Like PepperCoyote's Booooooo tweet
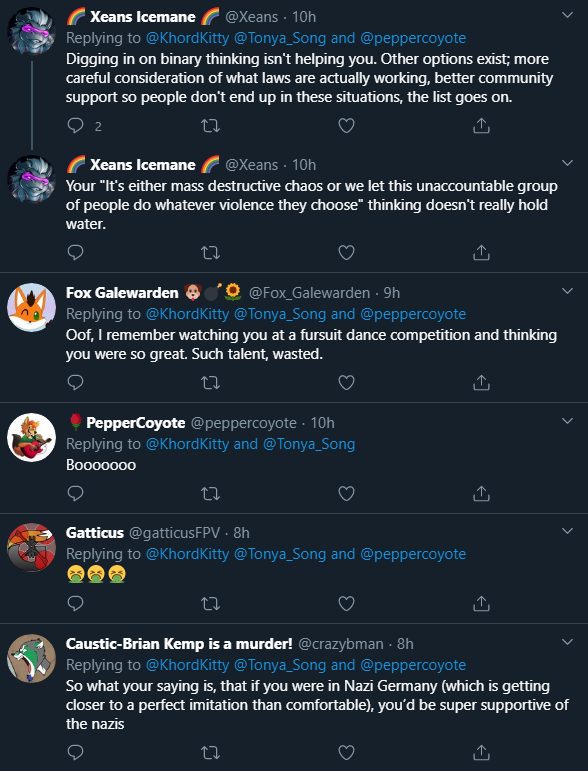588x771 pixels. [x=346, y=493]
